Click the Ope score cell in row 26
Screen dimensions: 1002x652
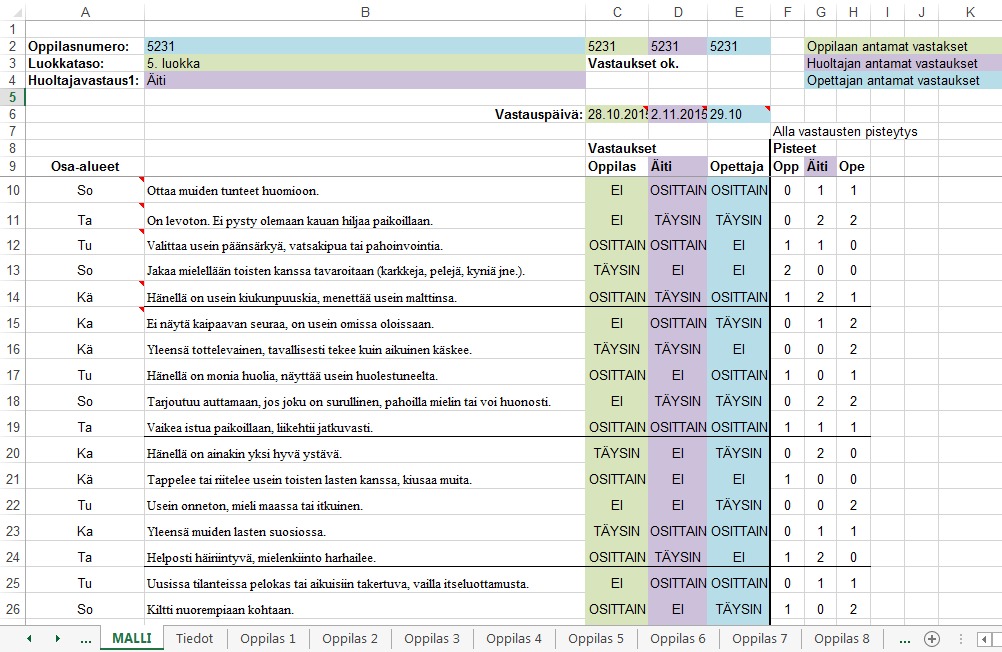[853, 609]
